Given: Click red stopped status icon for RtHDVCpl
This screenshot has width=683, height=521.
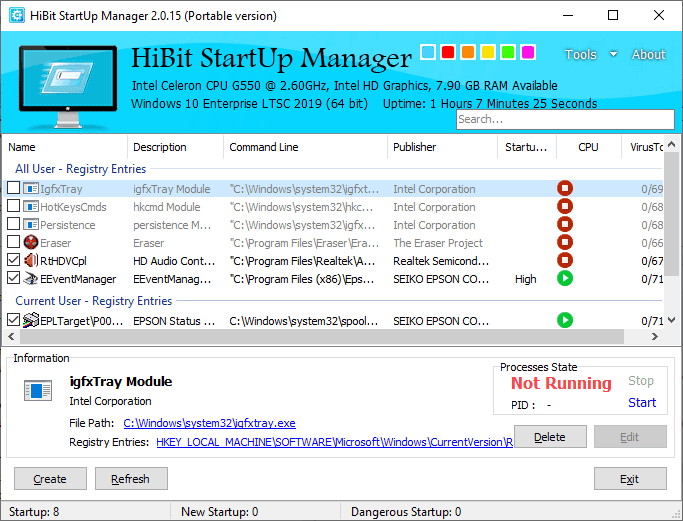Looking at the screenshot, I should click(565, 260).
